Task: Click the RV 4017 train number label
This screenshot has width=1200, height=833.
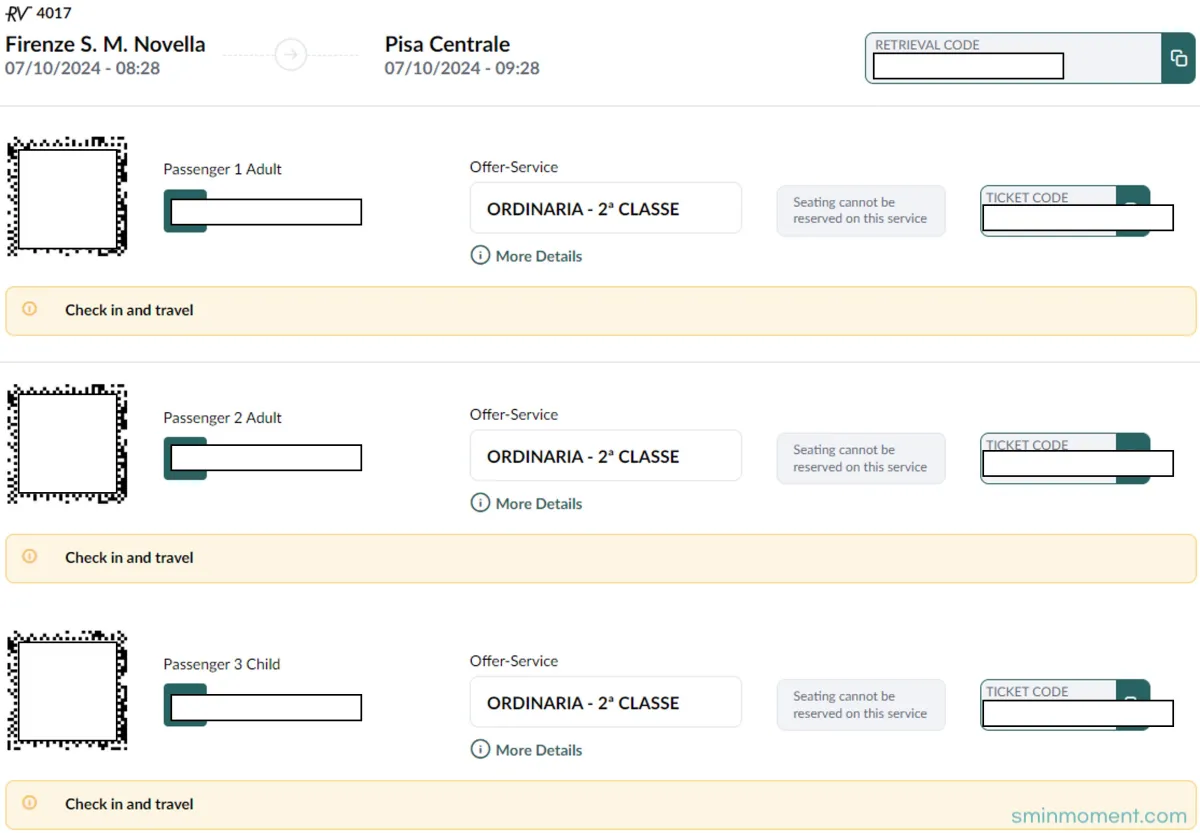Action: (x=39, y=14)
